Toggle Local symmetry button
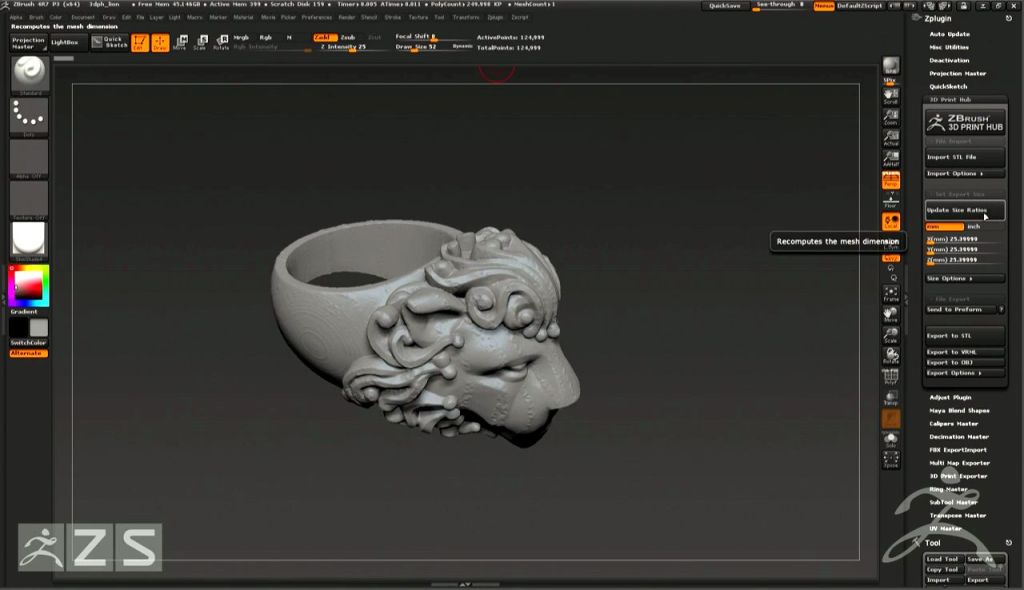 click(891, 221)
